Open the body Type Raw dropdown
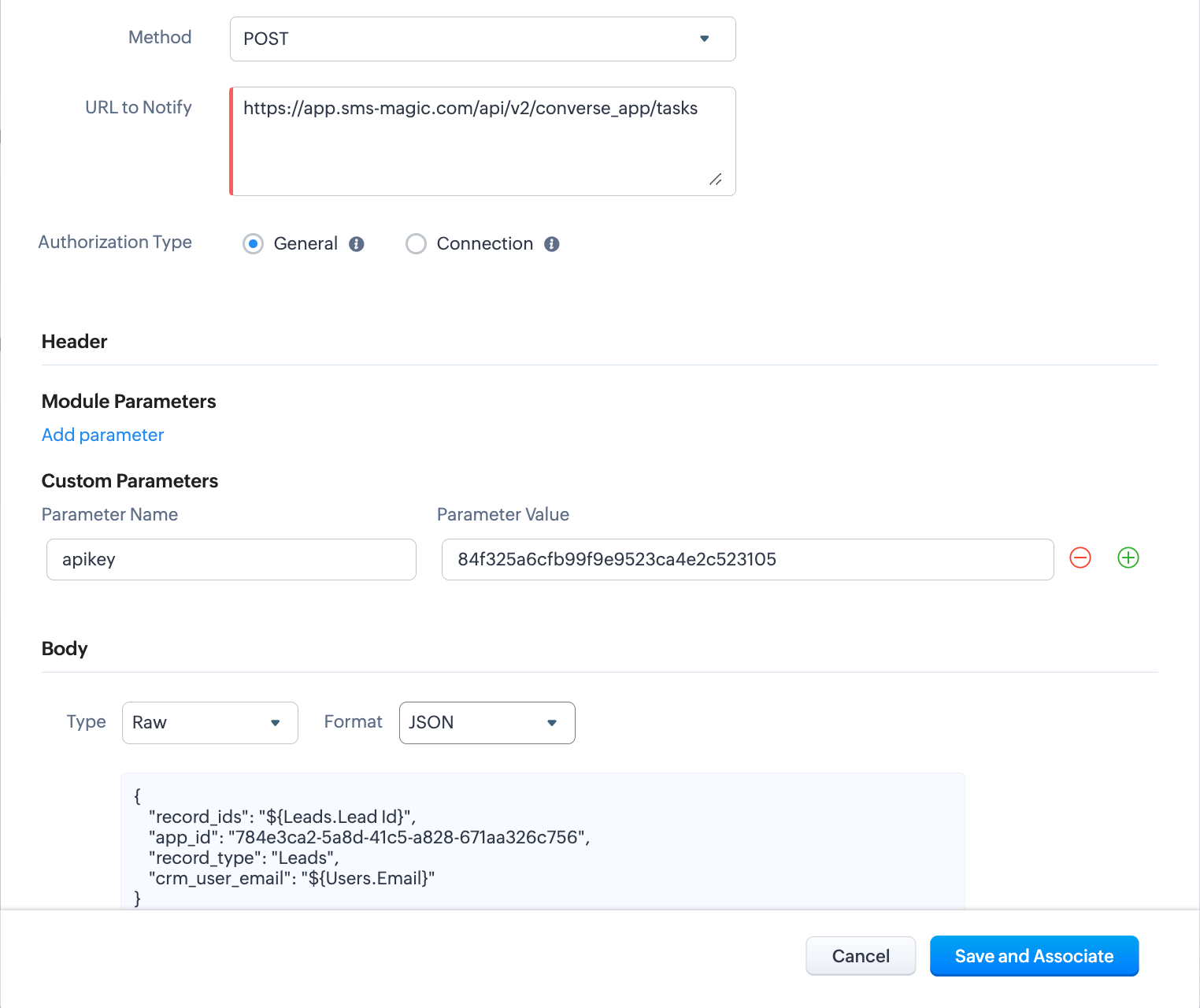Image resolution: width=1200 pixels, height=1008 pixels. coord(210,723)
